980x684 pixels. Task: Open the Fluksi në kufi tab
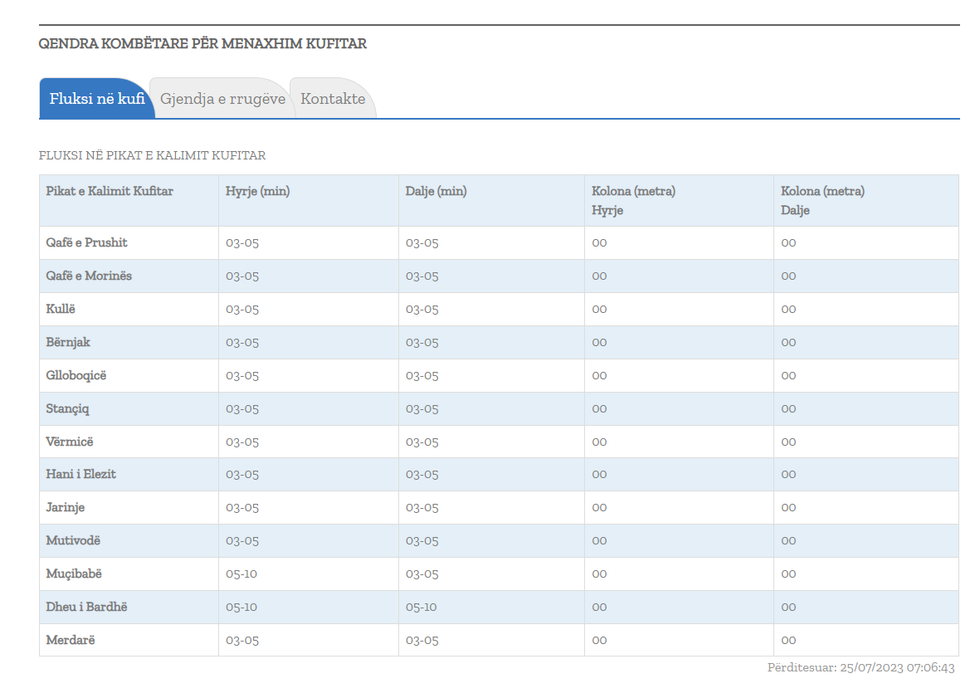coord(97,99)
